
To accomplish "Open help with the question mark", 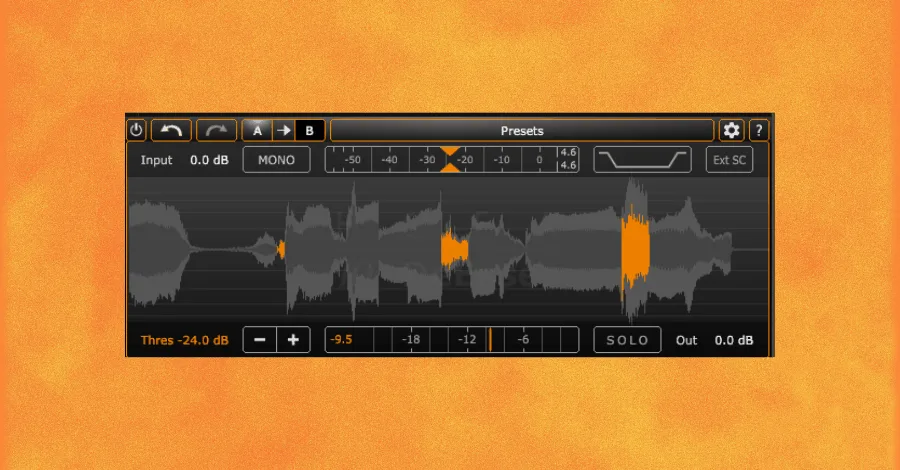I will (x=759, y=130).
